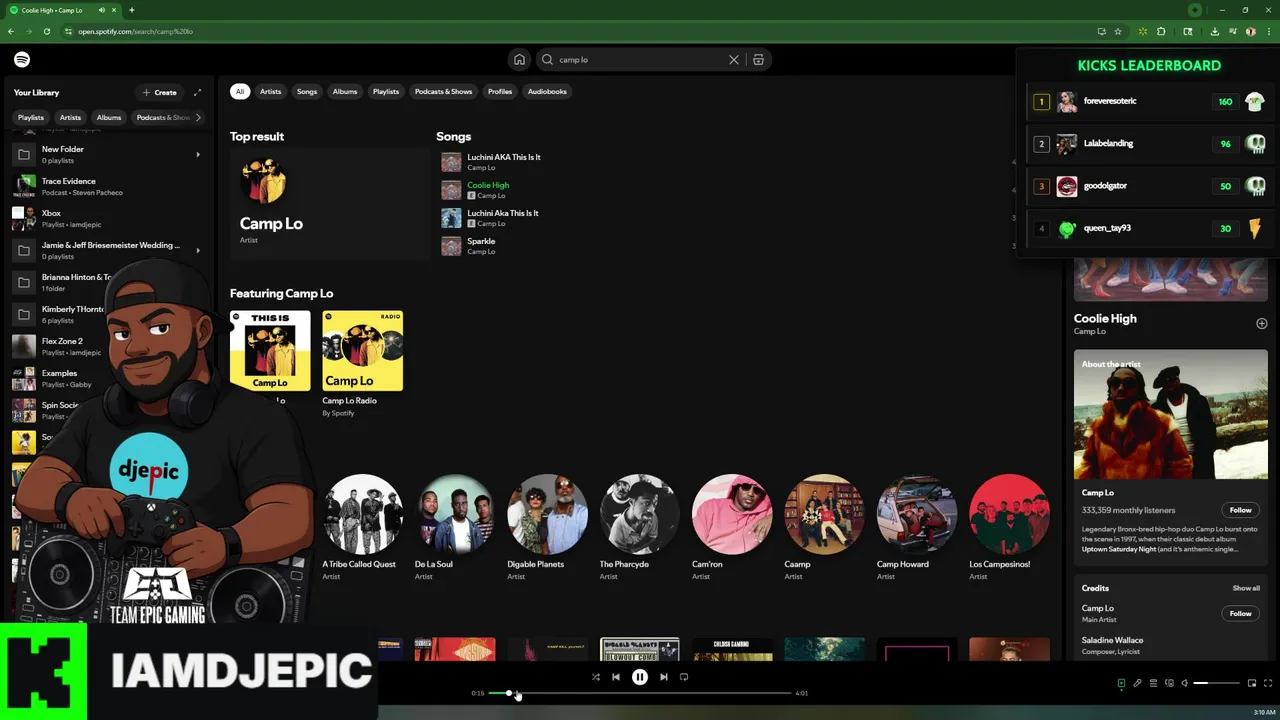The height and width of the screenshot is (720, 1280).
Task: Open the Create menu in library
Action: click(160, 92)
